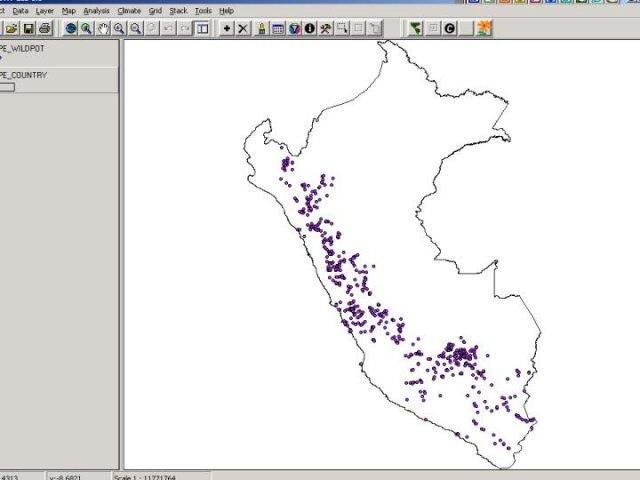Open the Map menu
Image resolution: width=640 pixels, height=480 pixels.
(x=69, y=11)
